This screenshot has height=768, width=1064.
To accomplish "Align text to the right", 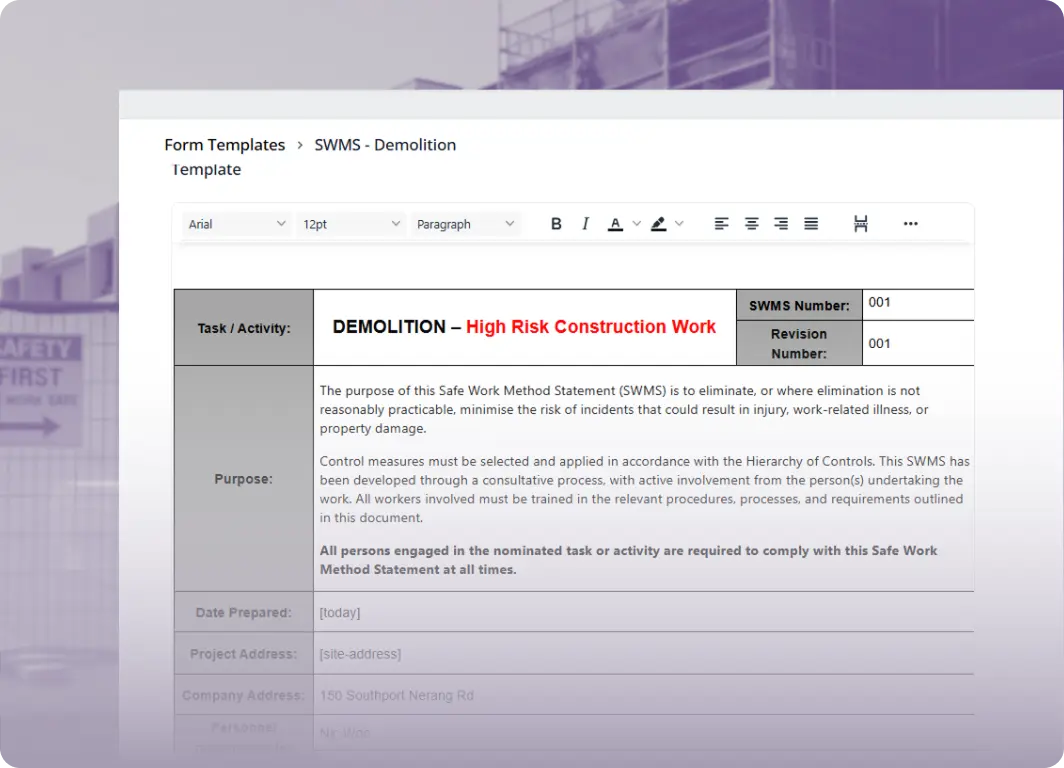I will point(781,223).
